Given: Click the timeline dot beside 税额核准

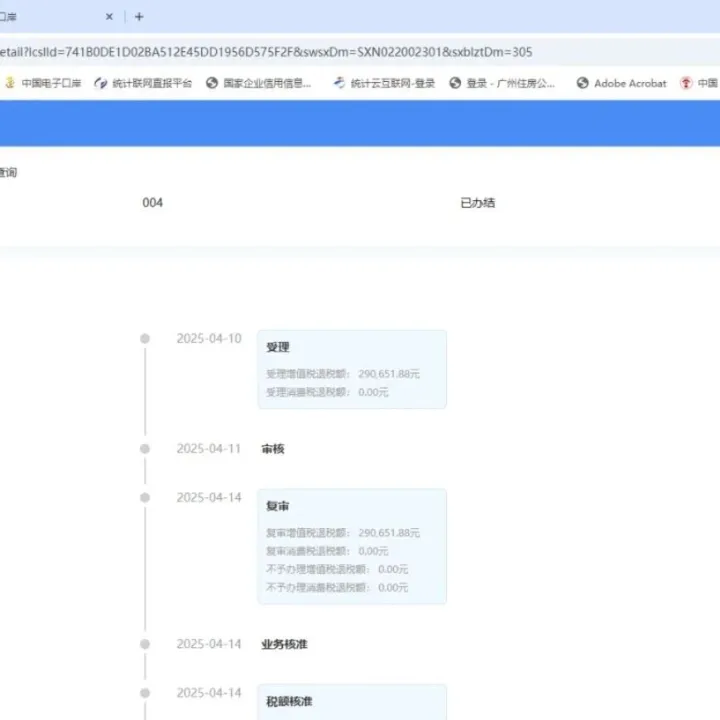Looking at the screenshot, I should (x=145, y=693).
